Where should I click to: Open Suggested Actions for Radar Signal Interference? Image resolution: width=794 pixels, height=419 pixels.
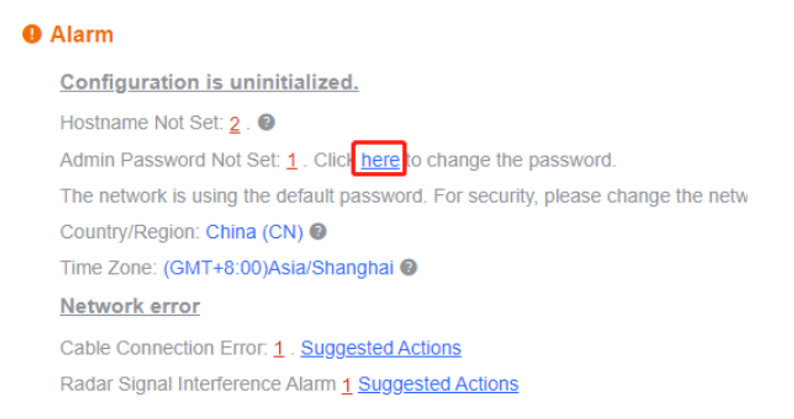438,384
